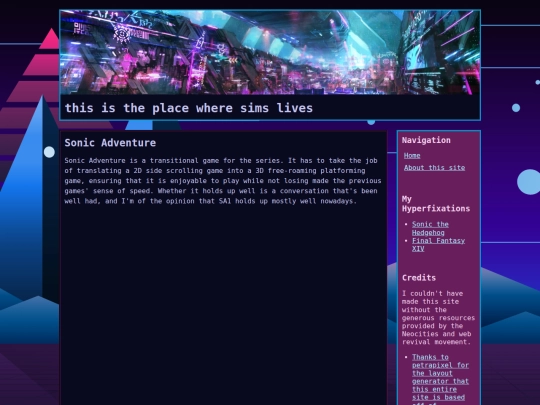Click the Credits paragraph about Neocities
The height and width of the screenshot is (405, 540).
(438, 318)
